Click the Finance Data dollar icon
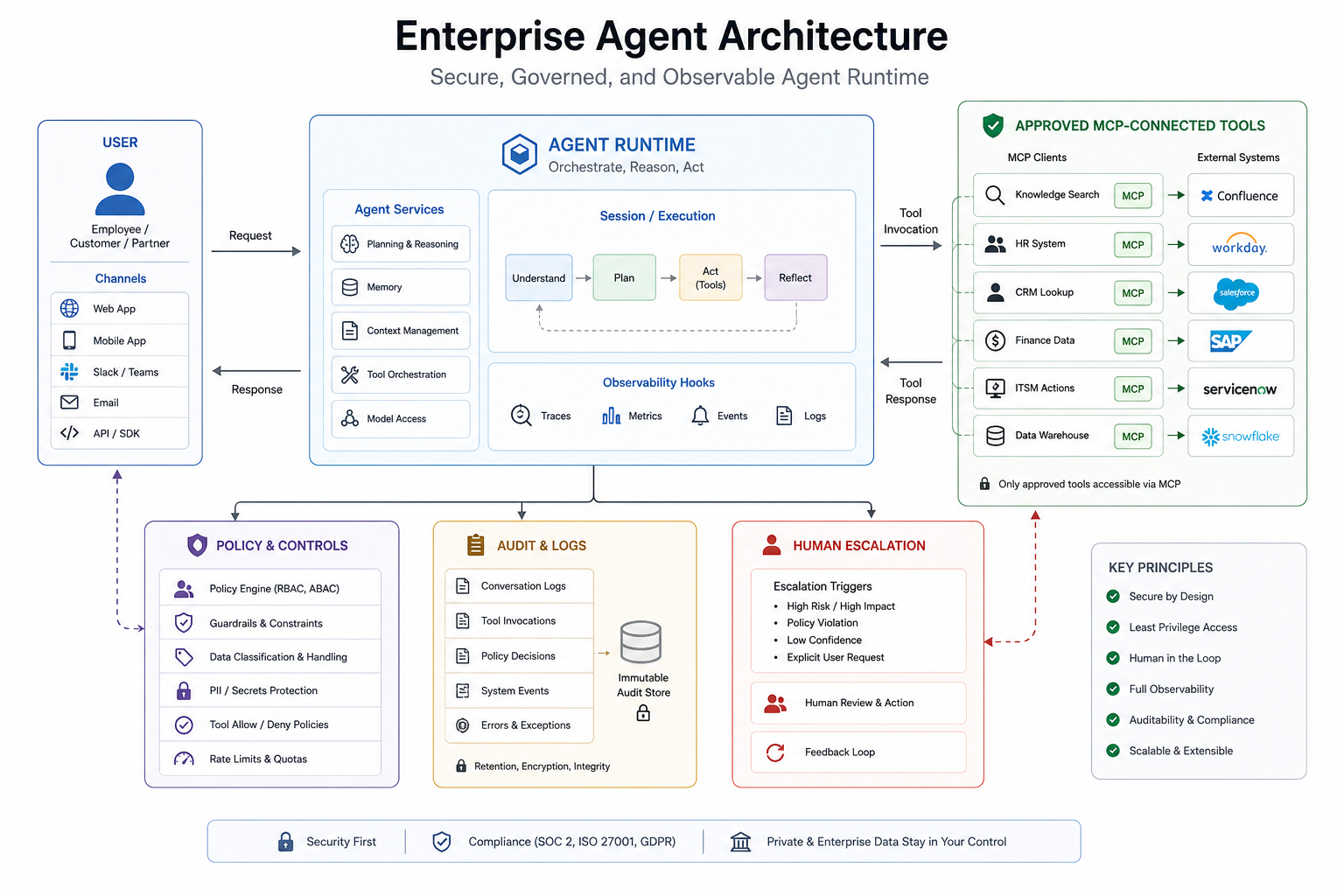Image resolution: width=1344 pixels, height=896 pixels. [995, 340]
